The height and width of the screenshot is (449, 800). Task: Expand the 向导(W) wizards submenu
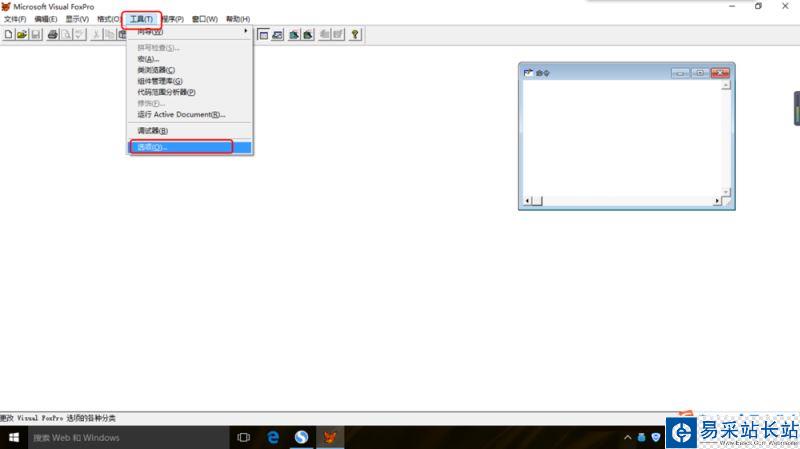pos(190,32)
